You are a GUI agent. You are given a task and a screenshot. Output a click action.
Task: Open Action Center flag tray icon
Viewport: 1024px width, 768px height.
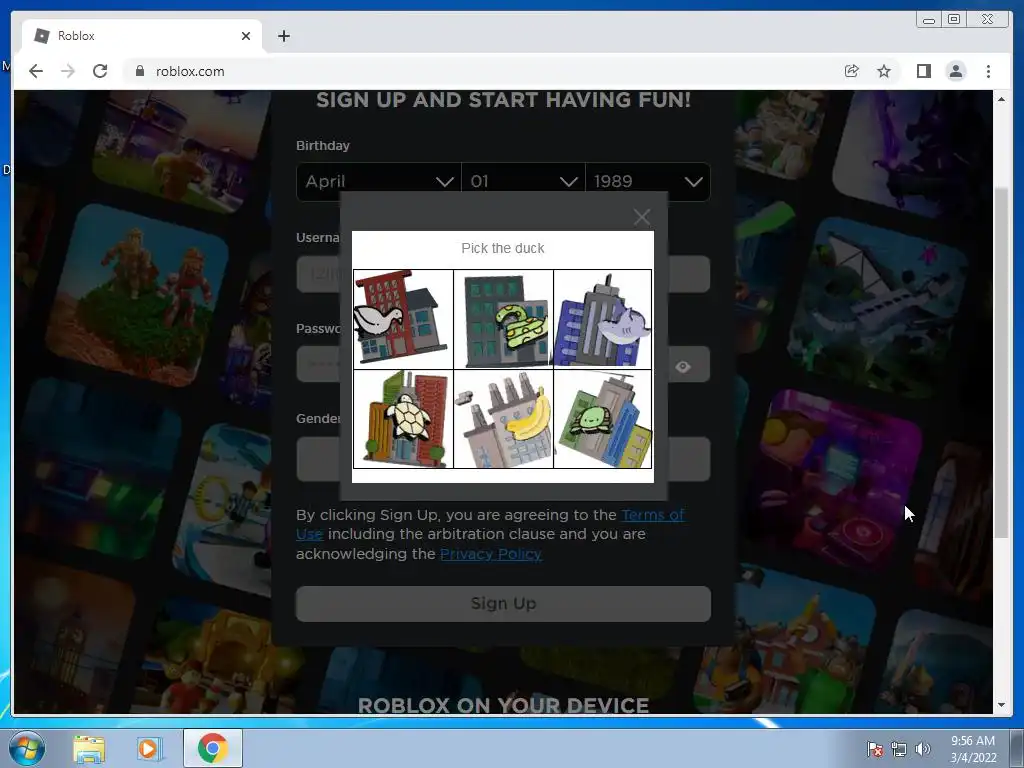(x=874, y=750)
